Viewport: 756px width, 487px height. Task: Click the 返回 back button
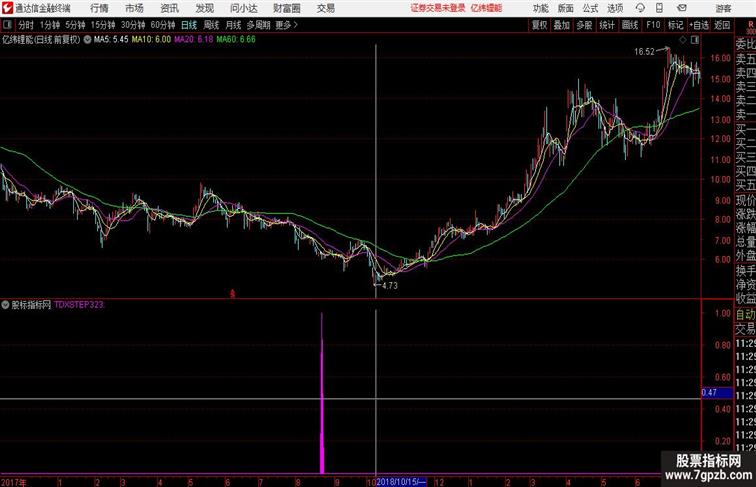pyautogui.click(x=722, y=25)
